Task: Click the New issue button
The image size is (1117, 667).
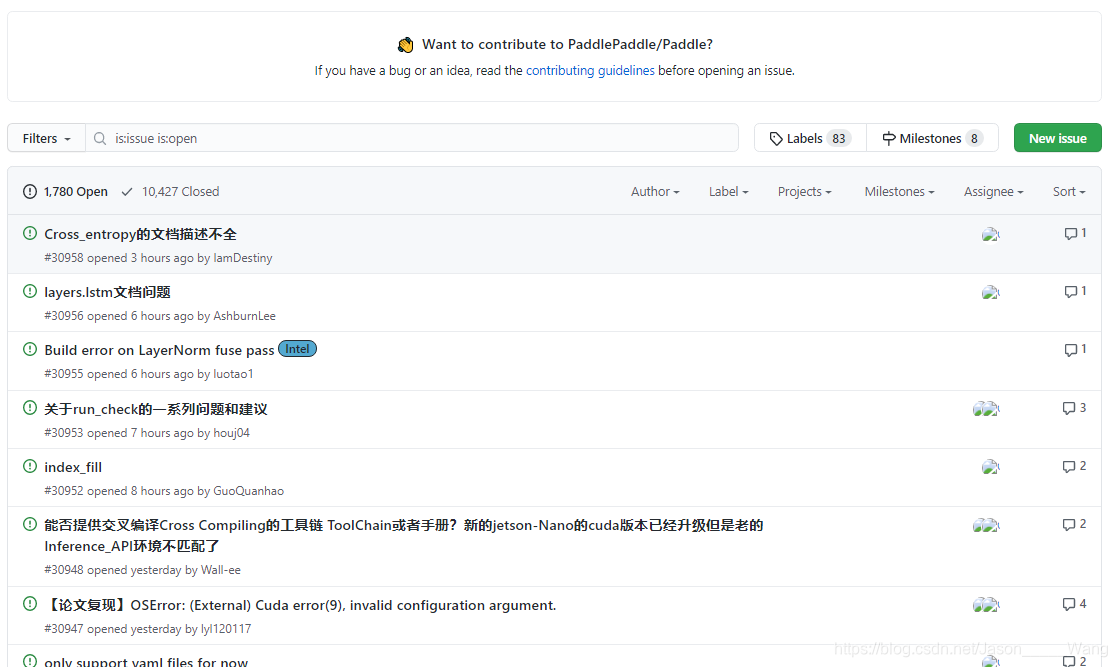Action: tap(1057, 138)
